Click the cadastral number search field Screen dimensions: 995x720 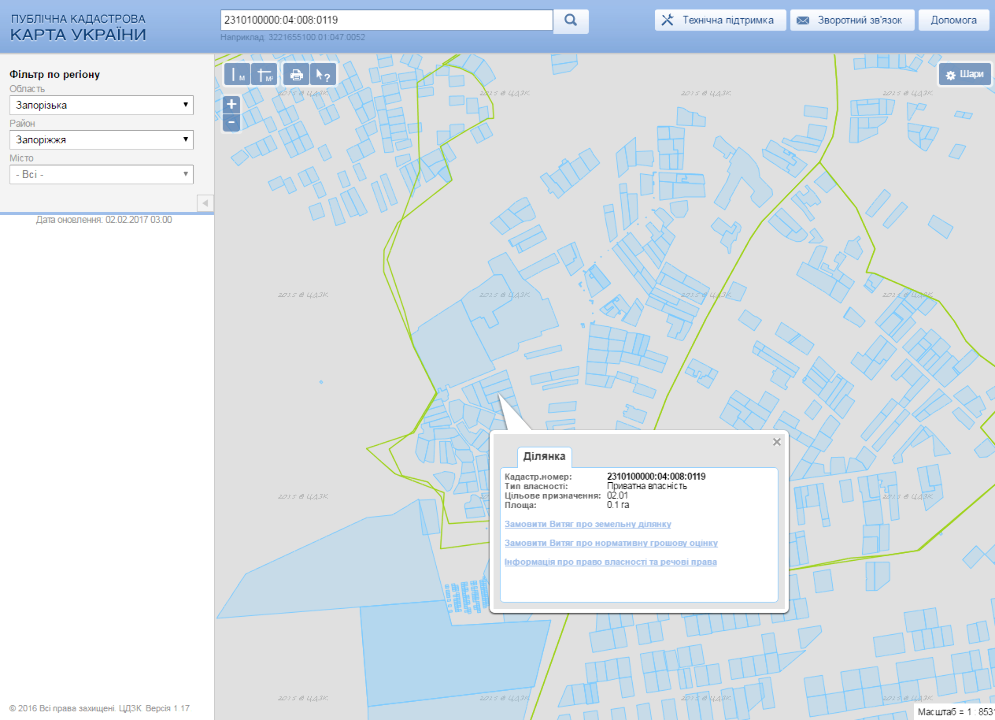pos(386,20)
